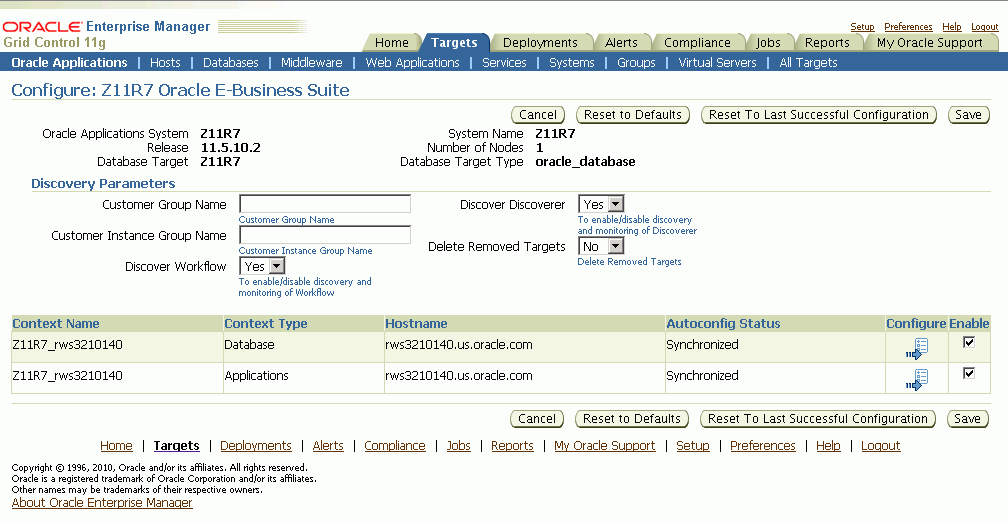Click the Targets link in footer
Screen dimensions: 1008x522
177,446
